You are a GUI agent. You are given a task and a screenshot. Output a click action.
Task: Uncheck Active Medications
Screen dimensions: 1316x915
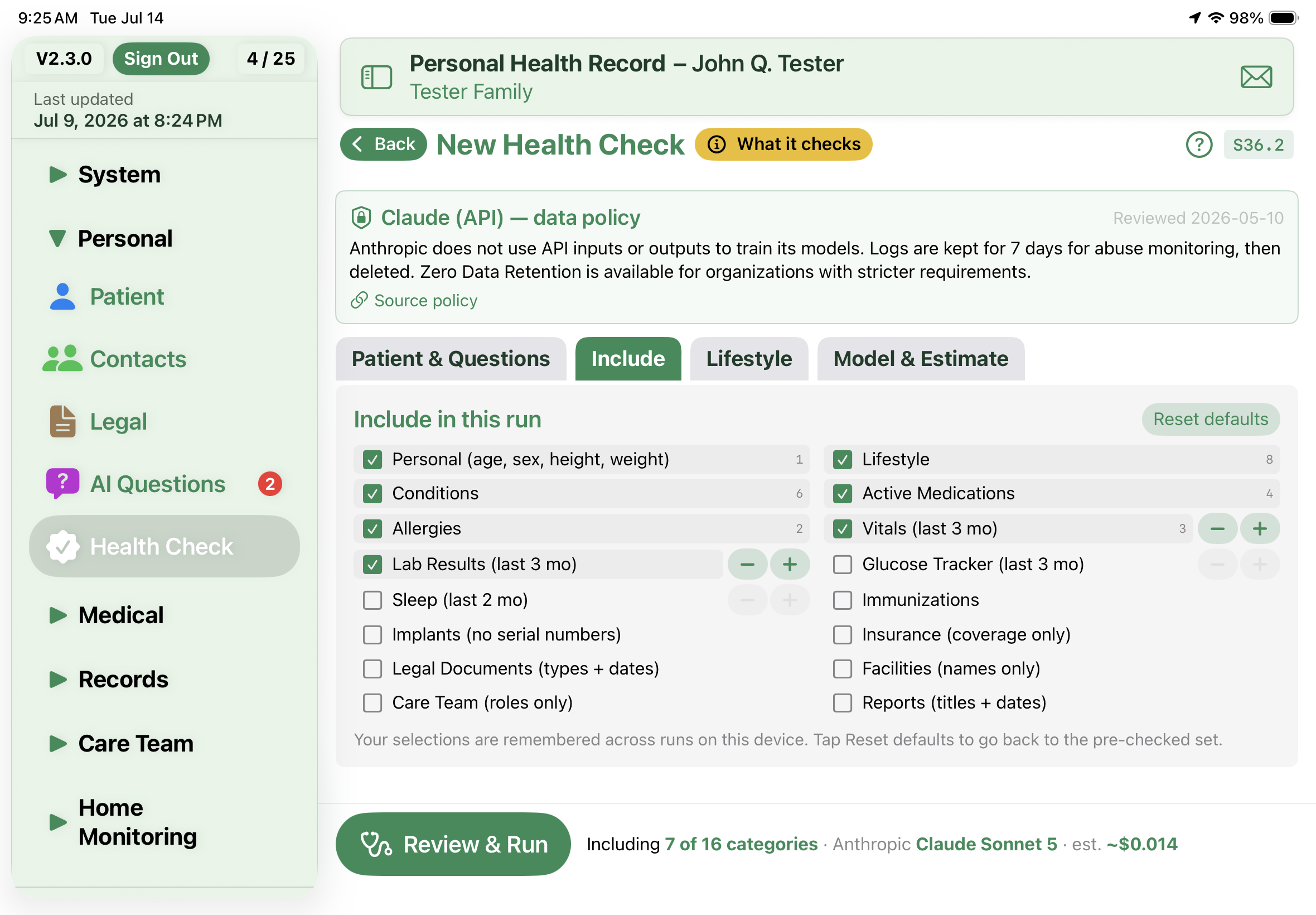pyautogui.click(x=842, y=494)
